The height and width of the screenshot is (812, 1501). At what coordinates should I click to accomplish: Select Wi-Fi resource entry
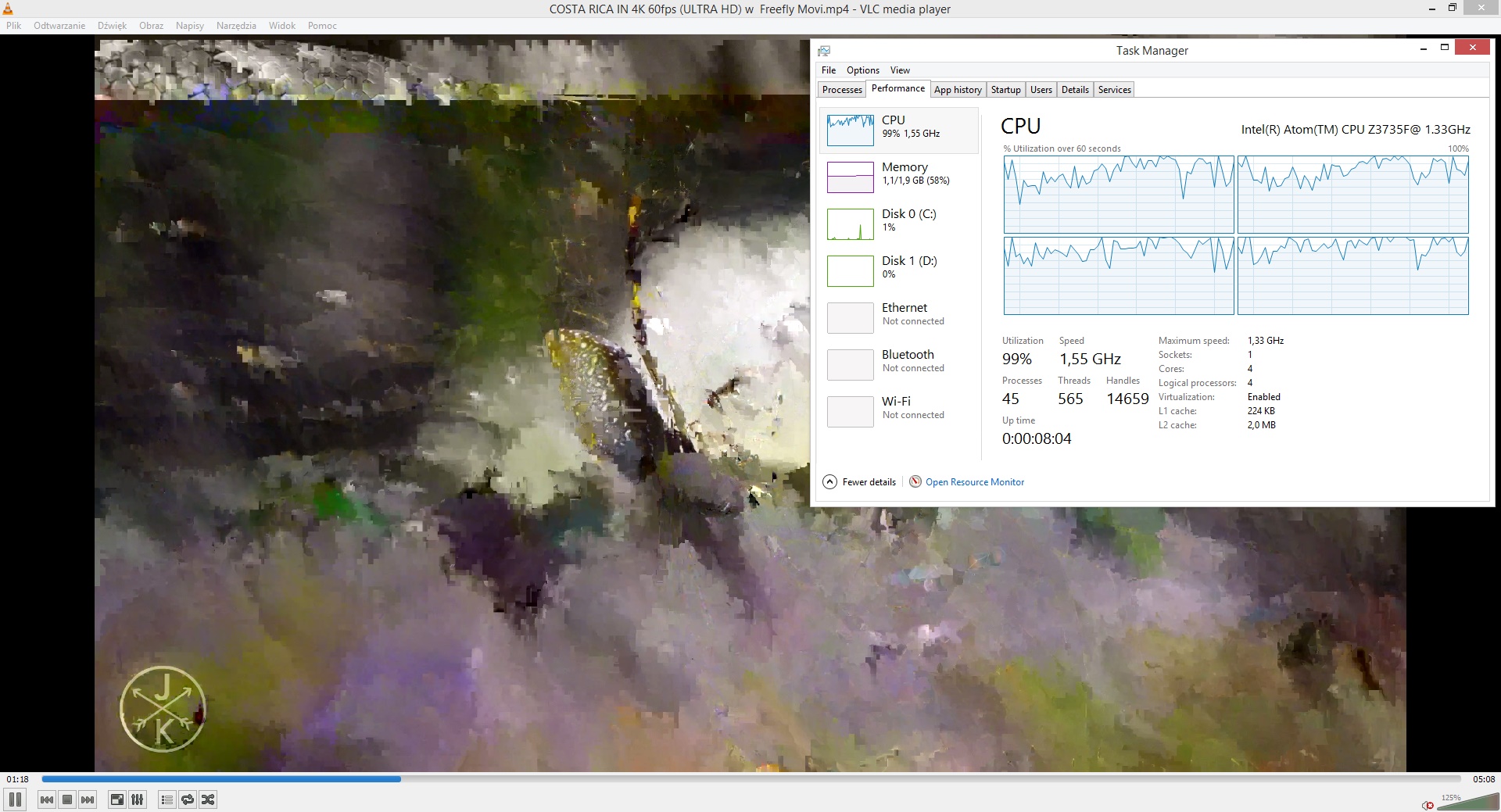pyautogui.click(x=899, y=411)
